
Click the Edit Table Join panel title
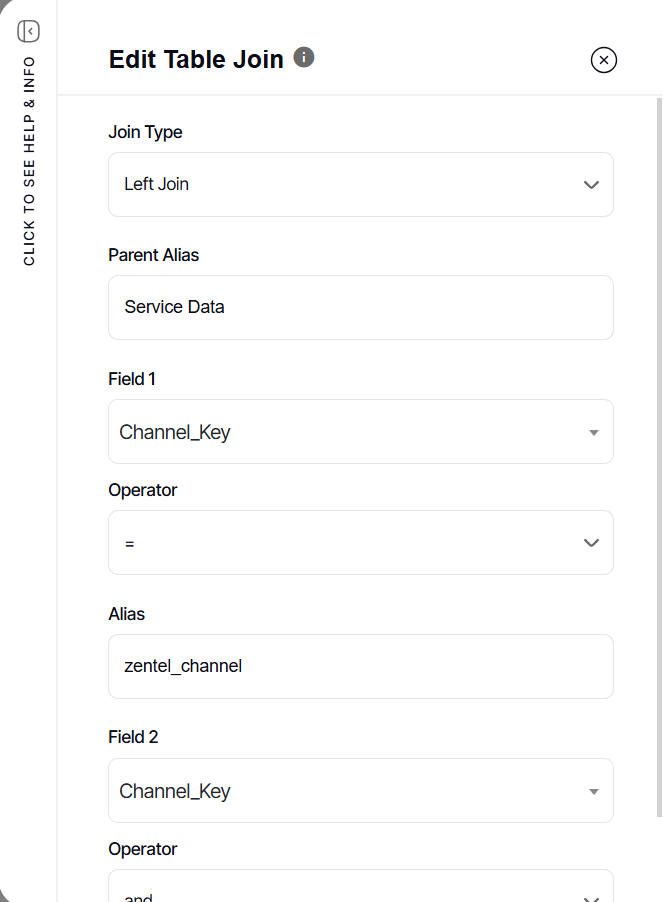[x=194, y=59]
